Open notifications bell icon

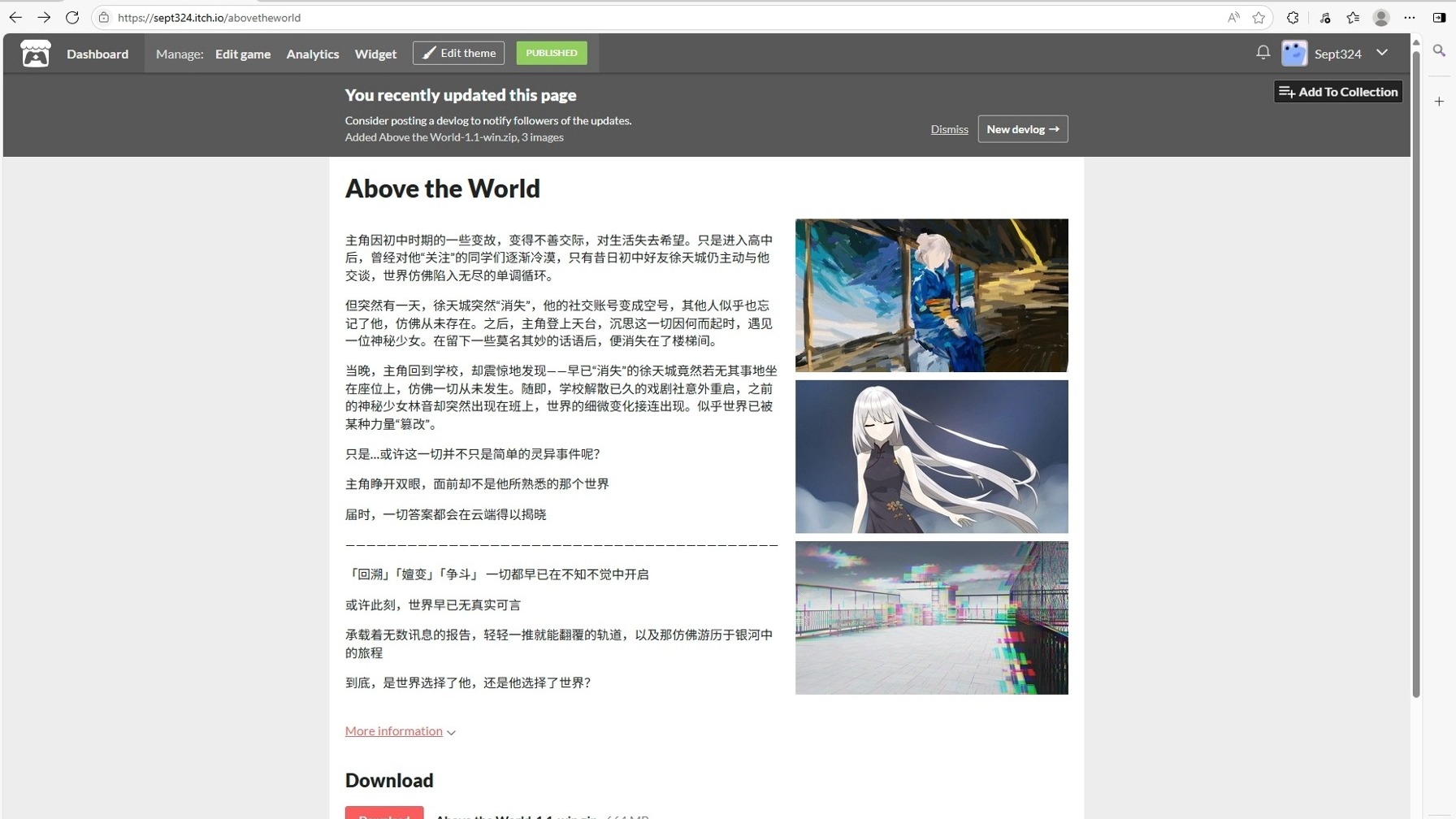point(1263,53)
